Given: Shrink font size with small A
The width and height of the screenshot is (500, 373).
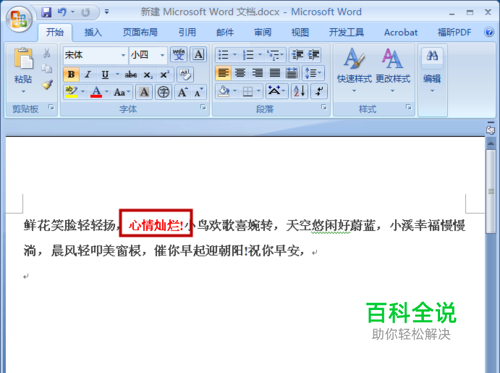Looking at the screenshot, I should 199,92.
